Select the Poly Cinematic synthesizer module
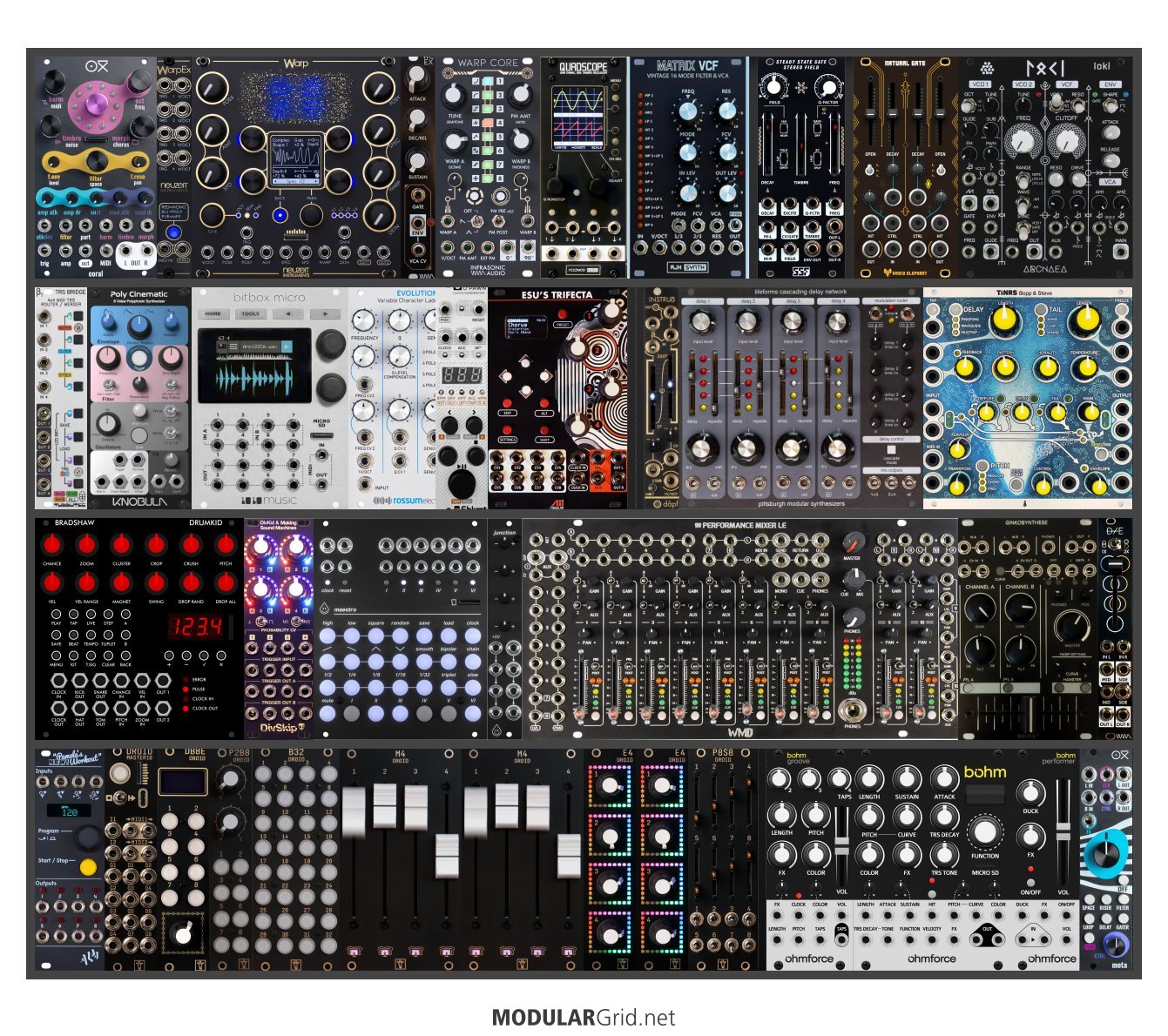The image size is (1168, 1036). tap(139, 399)
